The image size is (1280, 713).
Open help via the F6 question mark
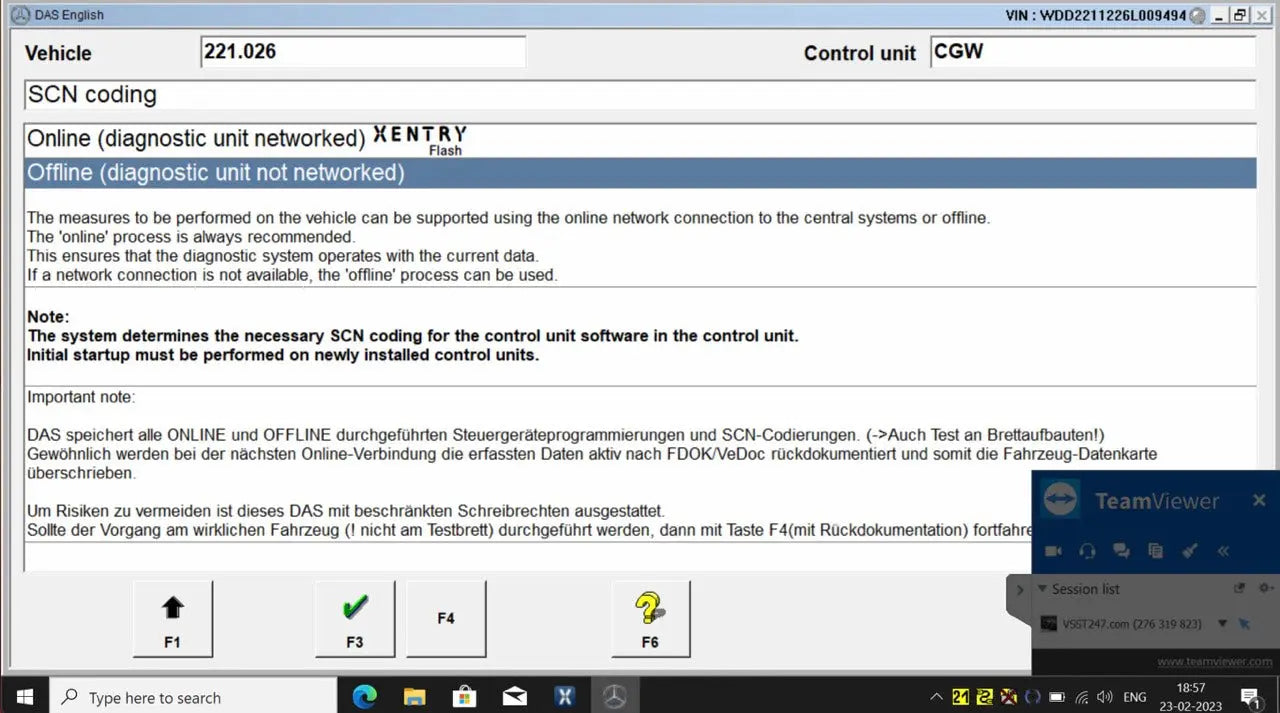pyautogui.click(x=651, y=617)
